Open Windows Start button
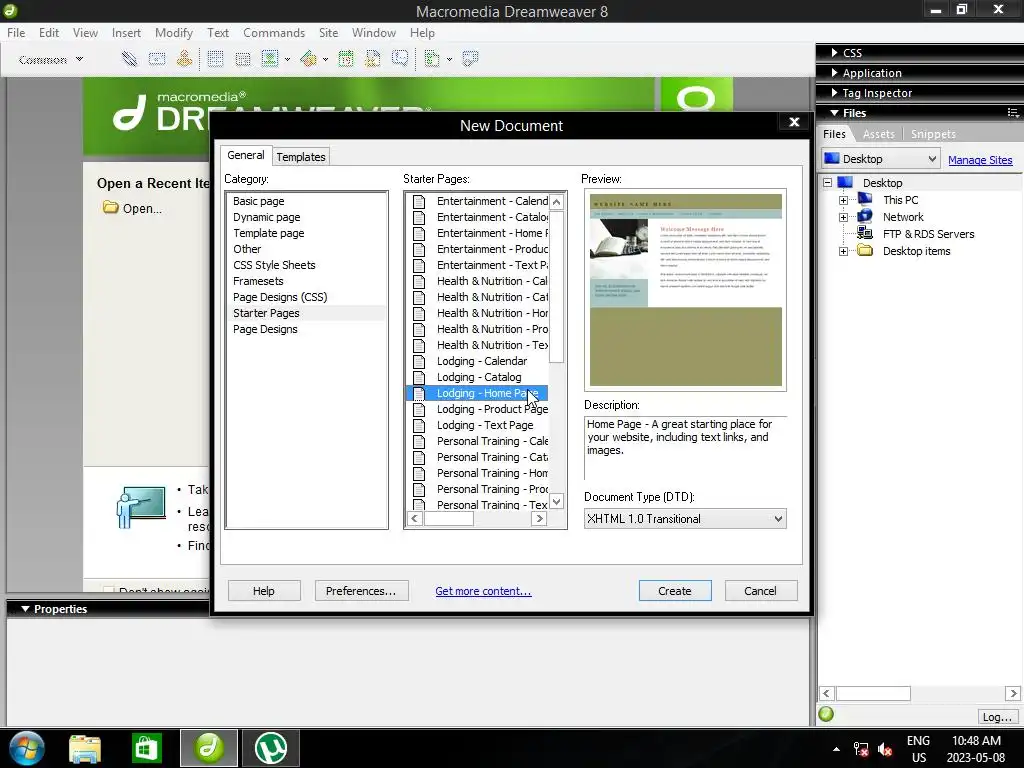This screenshot has width=1024, height=768. coord(26,748)
